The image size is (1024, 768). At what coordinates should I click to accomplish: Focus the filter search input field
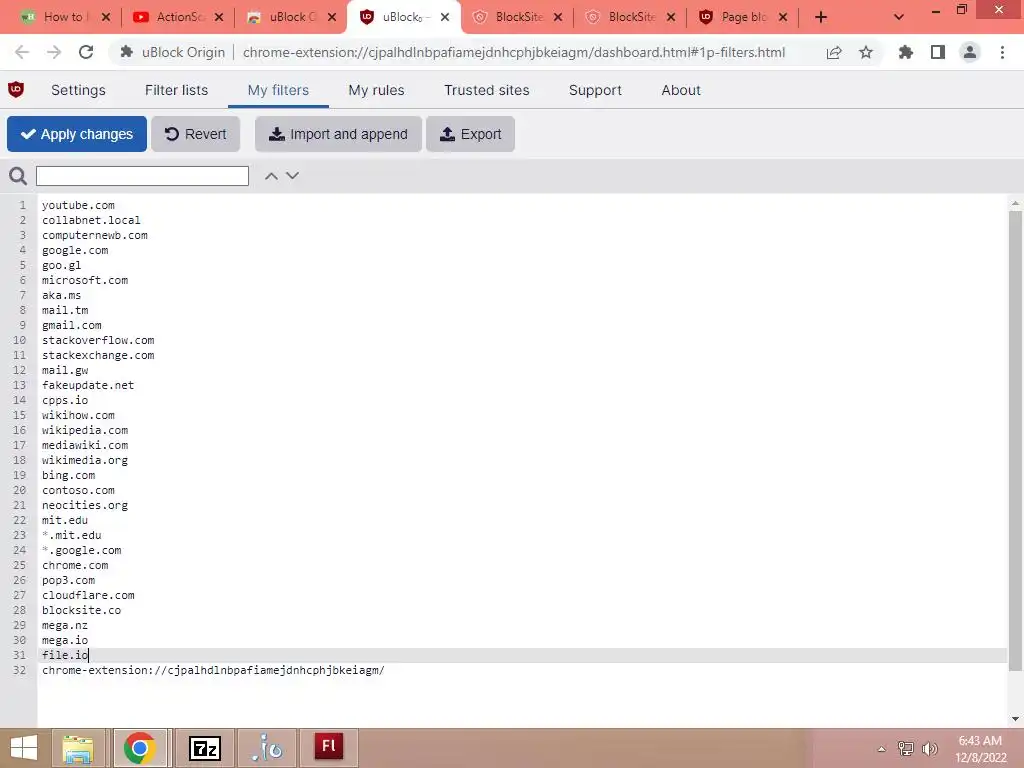pos(142,176)
